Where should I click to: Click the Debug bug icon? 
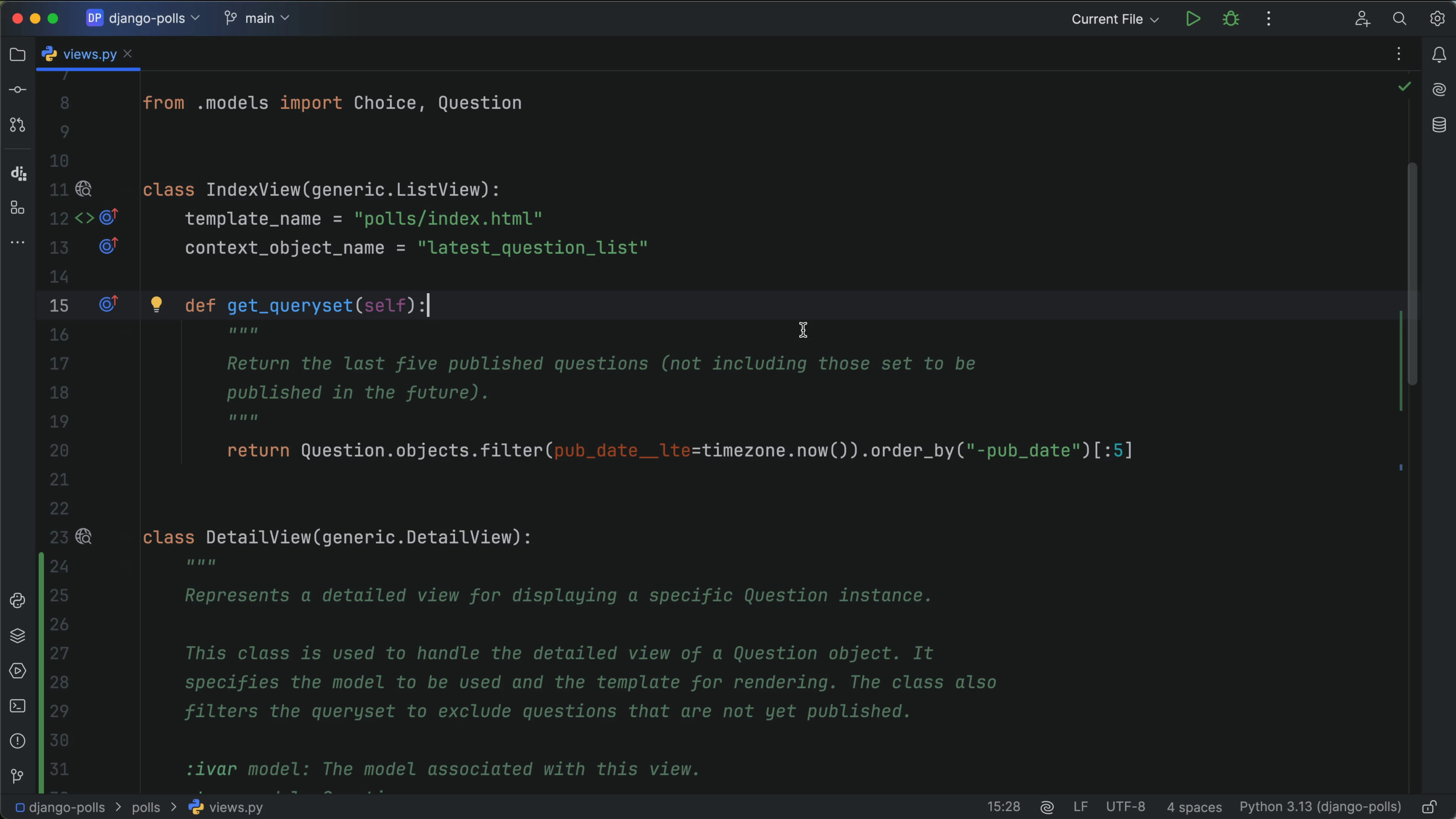coord(1230,19)
